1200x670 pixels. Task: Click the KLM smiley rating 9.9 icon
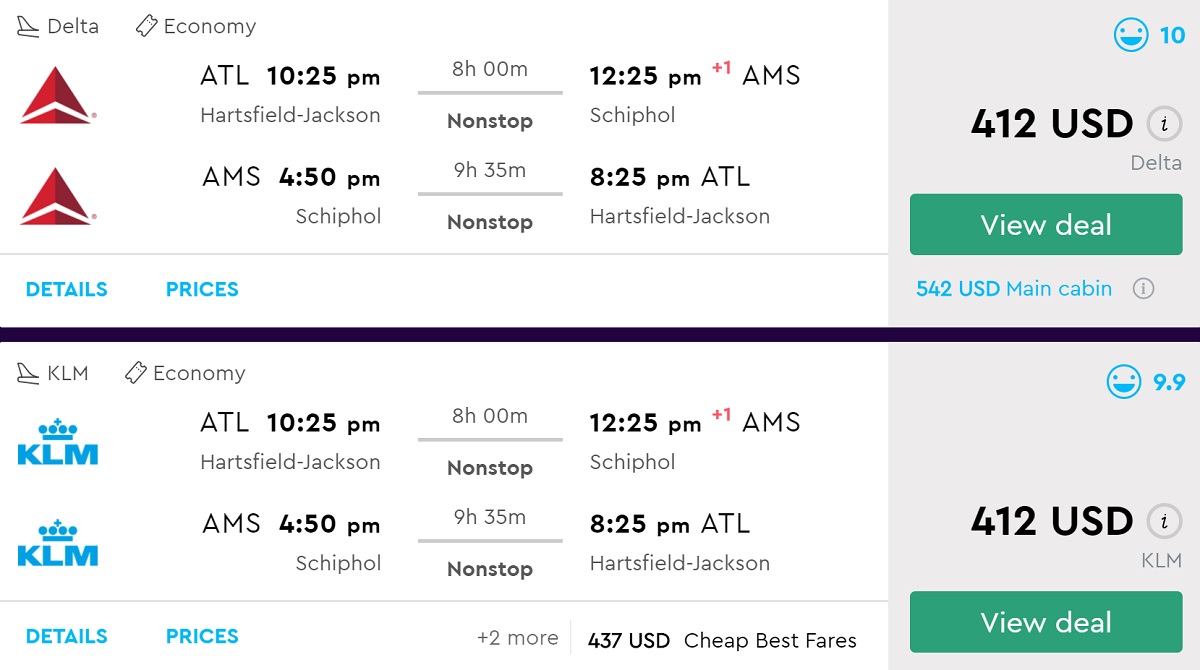(1124, 382)
